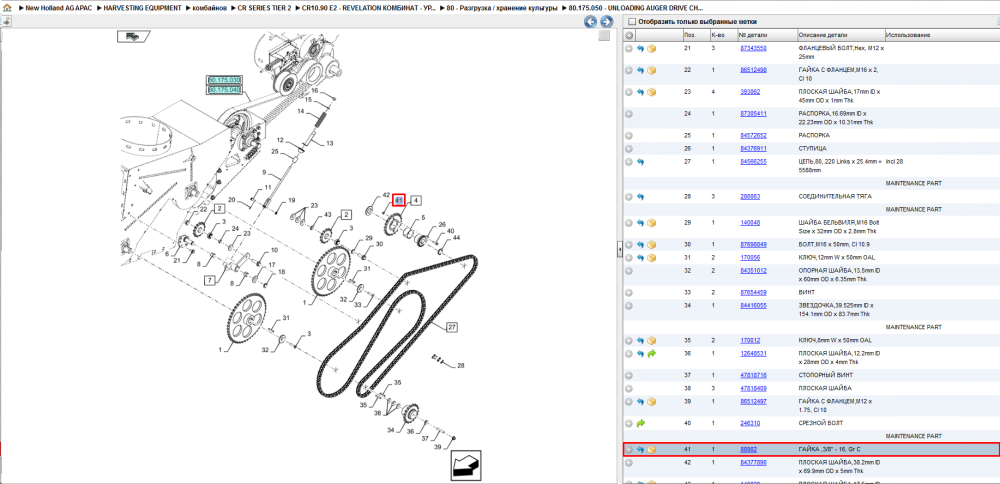Viewport: 1000px width, 484px height.
Task: Open New Holland AG APAC breadcrumb
Action: [x=57, y=8]
